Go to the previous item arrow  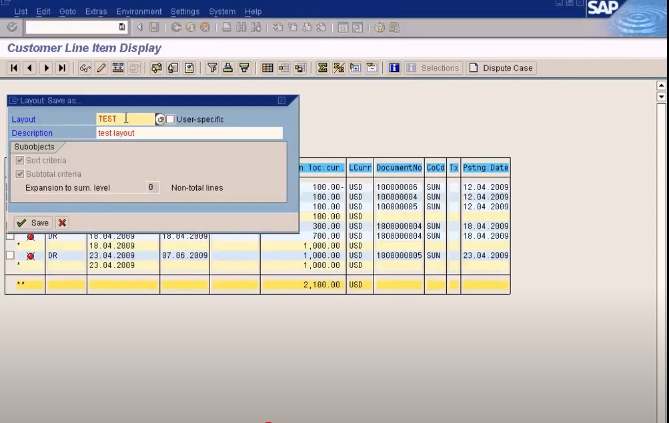(29, 68)
